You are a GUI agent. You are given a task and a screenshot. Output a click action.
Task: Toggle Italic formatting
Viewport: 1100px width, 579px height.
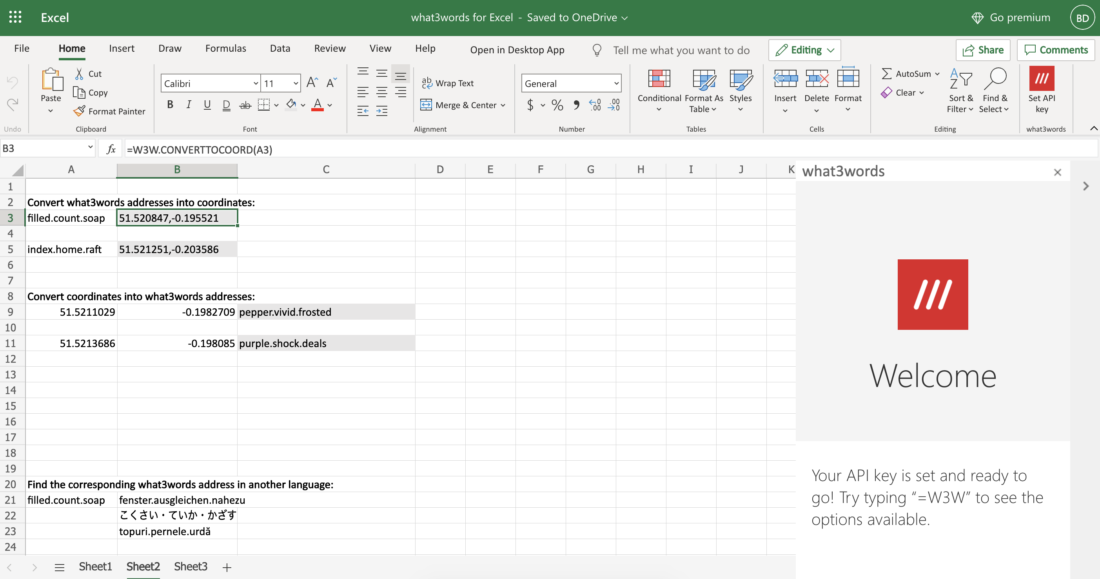tap(188, 105)
